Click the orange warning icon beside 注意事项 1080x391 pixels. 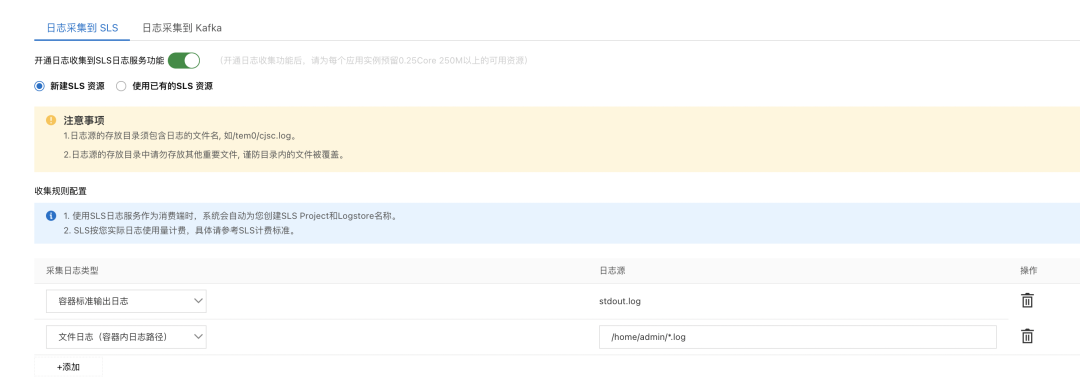51,120
